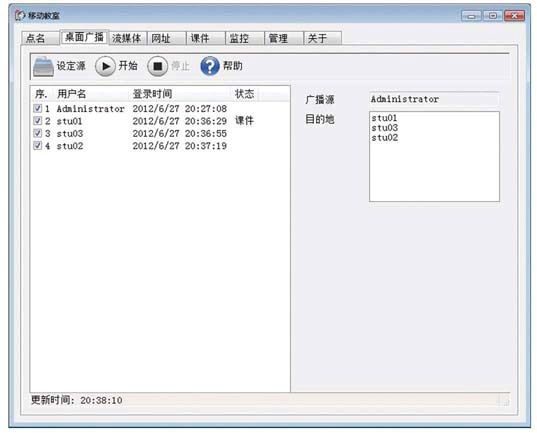
Task: Click the 用户名 column header
Action: point(72,94)
